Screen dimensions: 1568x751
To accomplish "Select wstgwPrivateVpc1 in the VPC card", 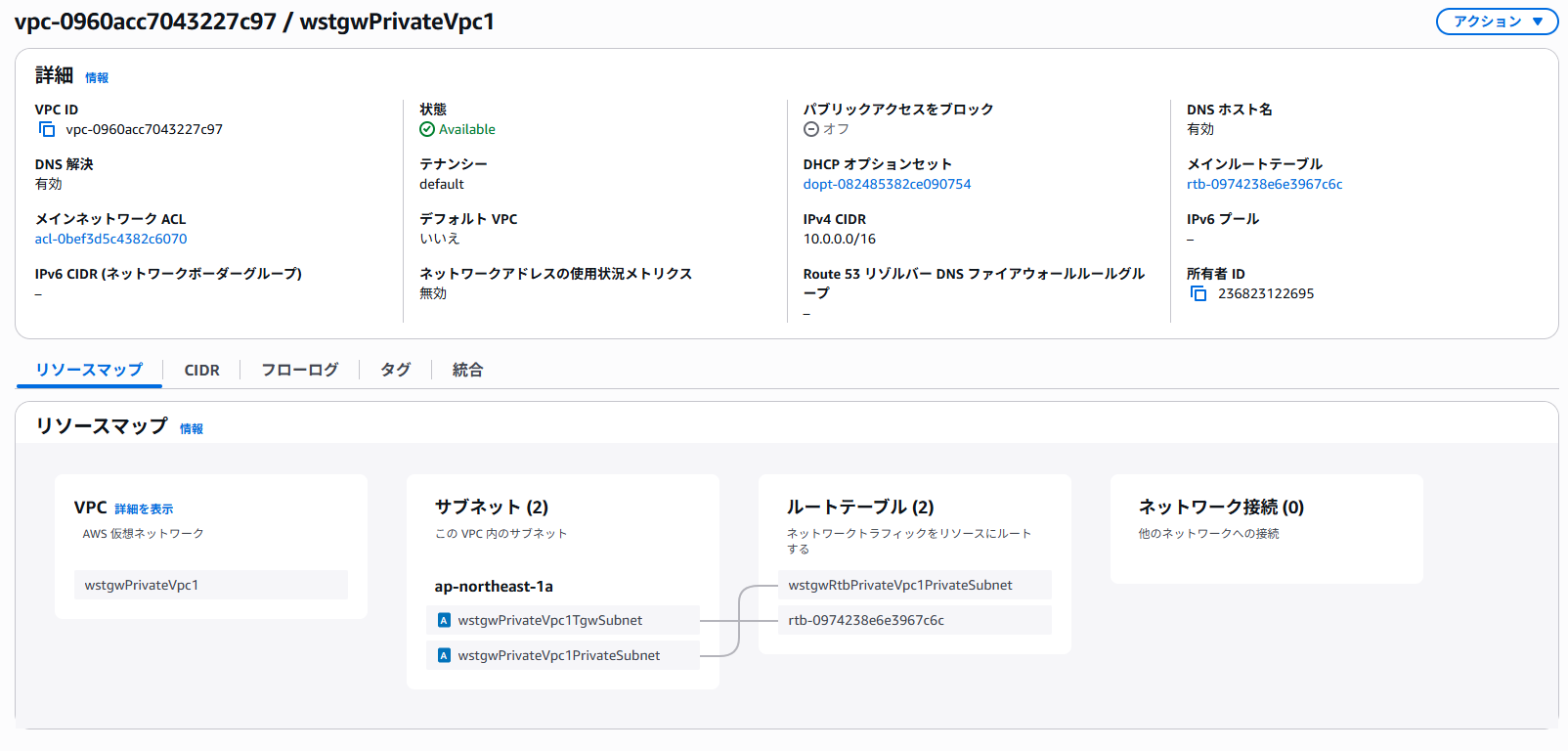I will (x=211, y=585).
